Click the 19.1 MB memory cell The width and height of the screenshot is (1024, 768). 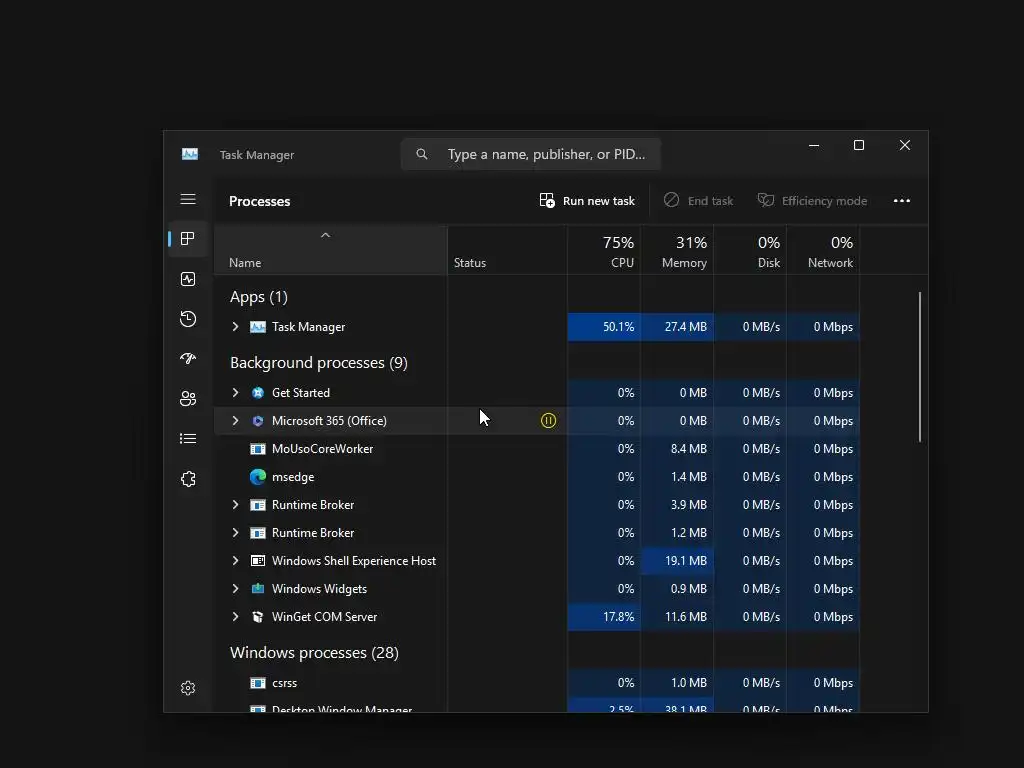pos(677,560)
